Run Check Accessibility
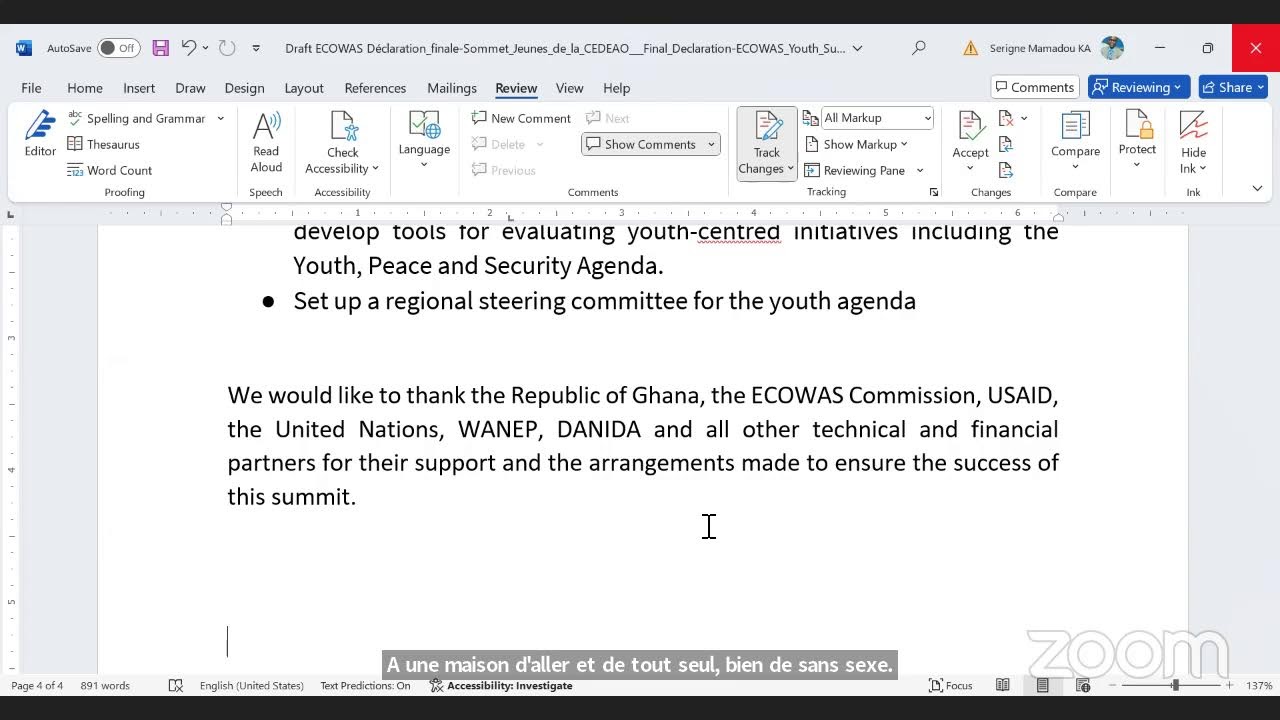 342,142
